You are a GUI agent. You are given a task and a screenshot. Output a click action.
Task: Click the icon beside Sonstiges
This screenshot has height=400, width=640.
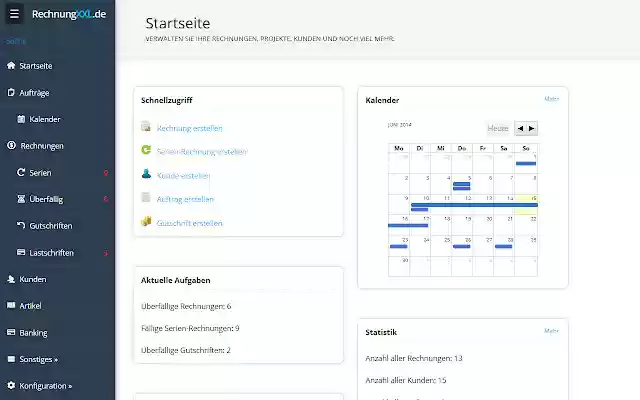pyautogui.click(x=11, y=359)
